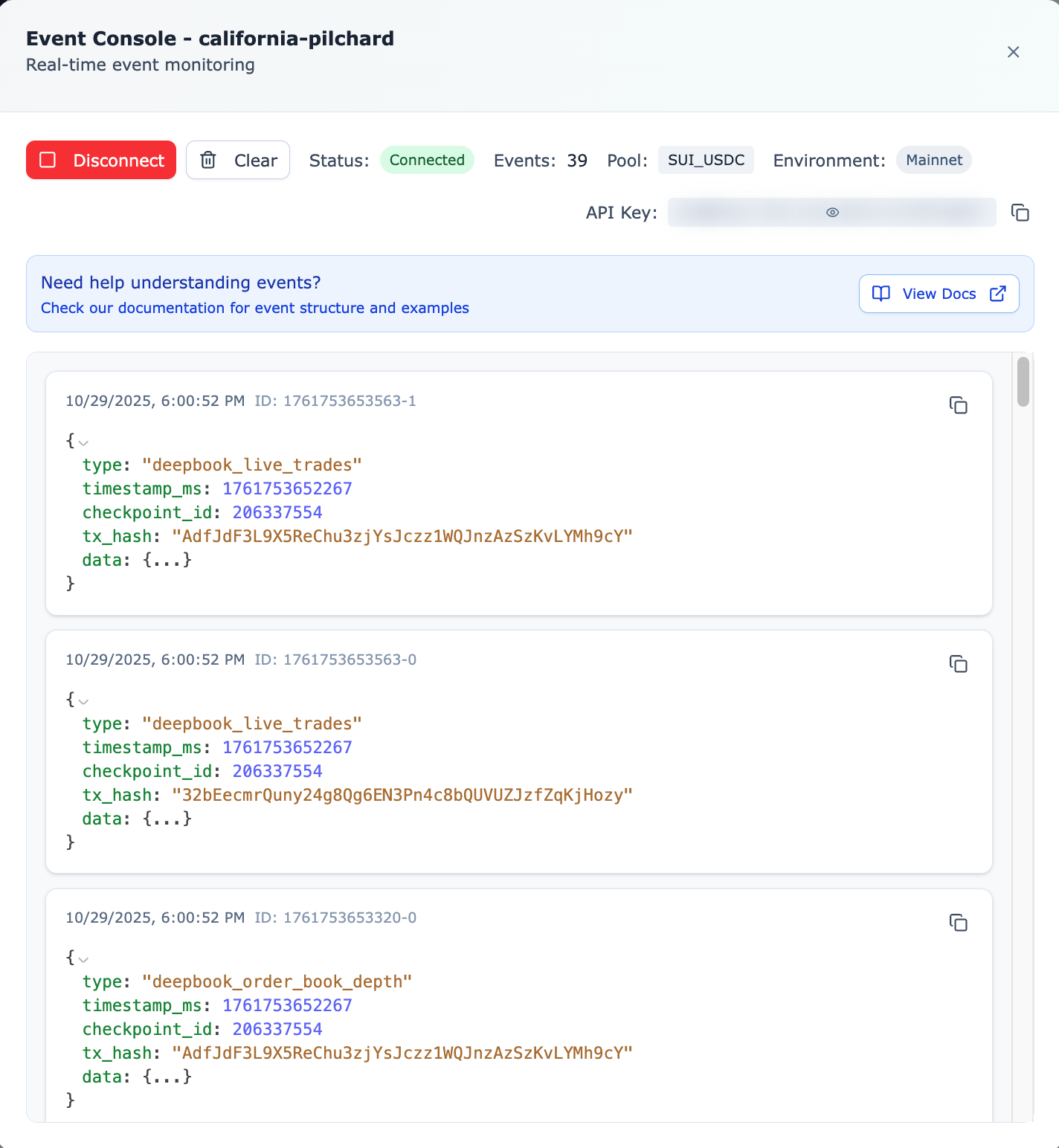Expand data field in first event
Viewport: 1059px width, 1148px height.
pos(167,560)
